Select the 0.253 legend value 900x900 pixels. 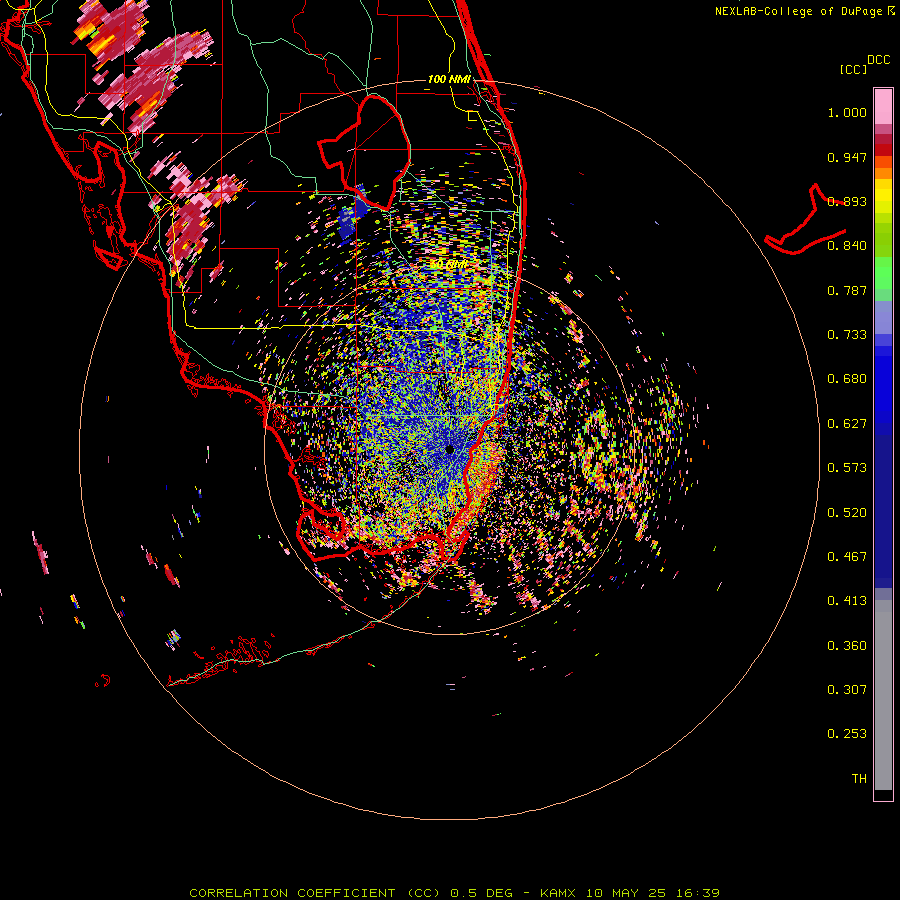click(x=847, y=734)
